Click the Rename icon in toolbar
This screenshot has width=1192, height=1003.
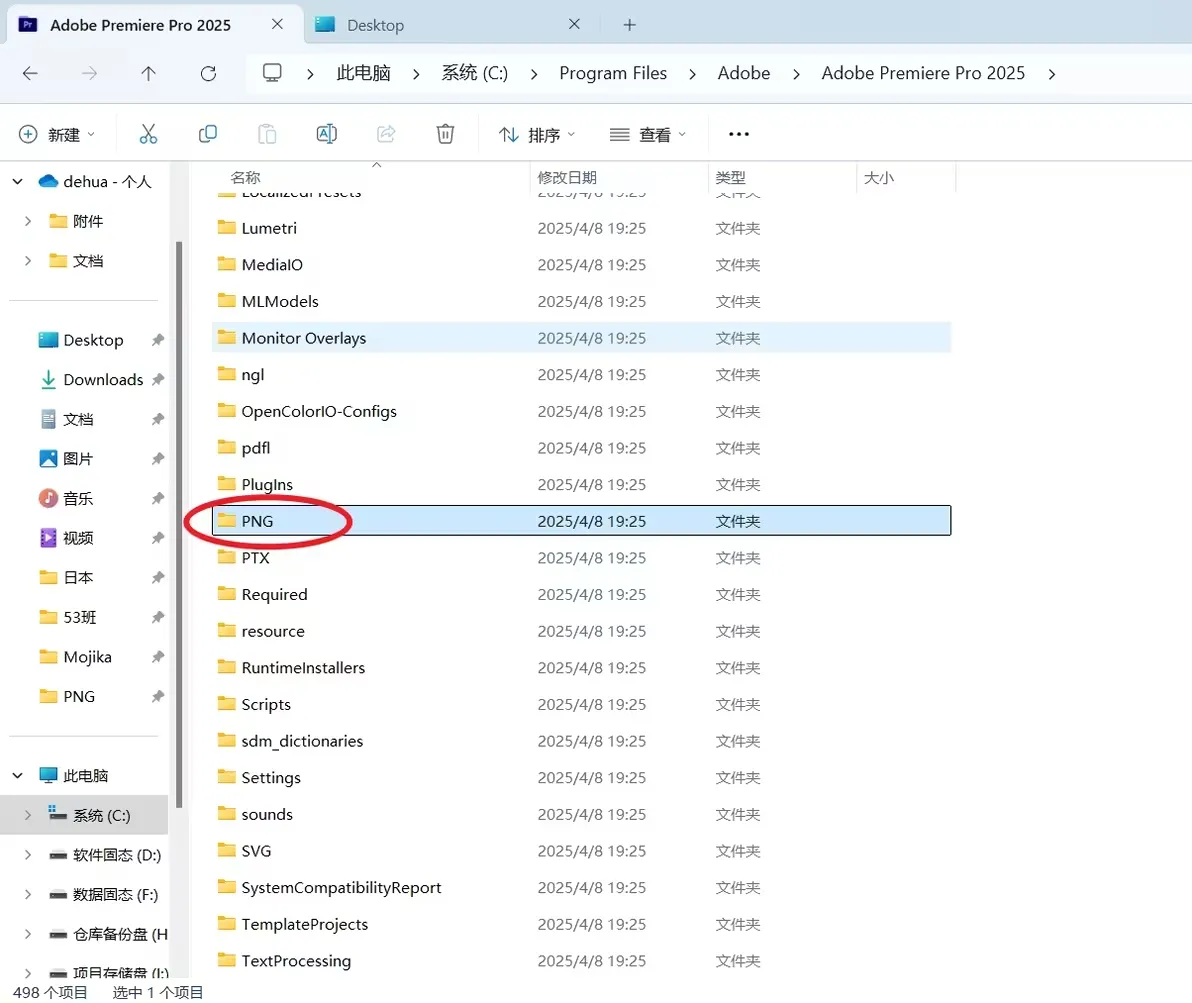coord(326,134)
